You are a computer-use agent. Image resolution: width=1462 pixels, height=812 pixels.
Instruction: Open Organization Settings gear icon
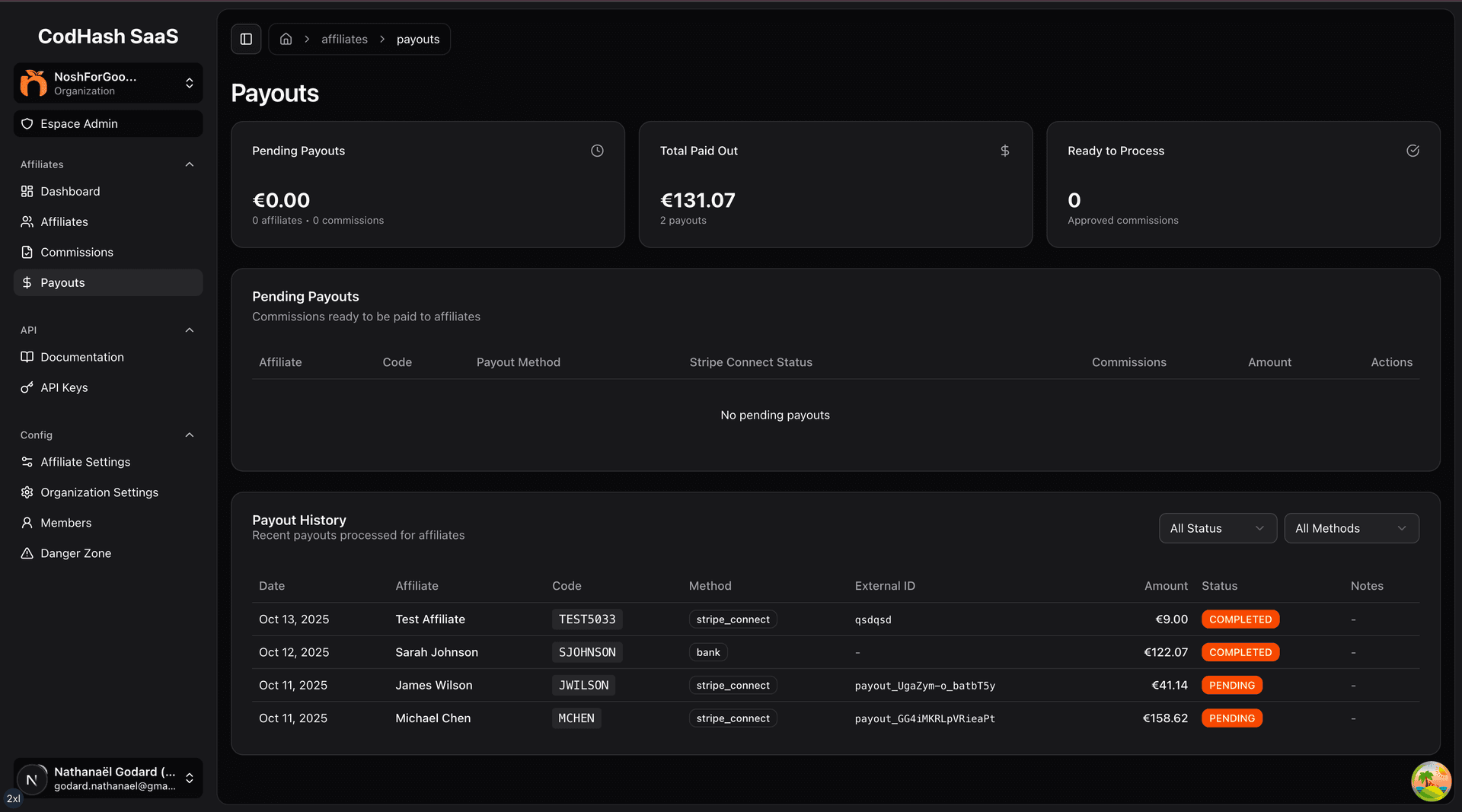(27, 492)
